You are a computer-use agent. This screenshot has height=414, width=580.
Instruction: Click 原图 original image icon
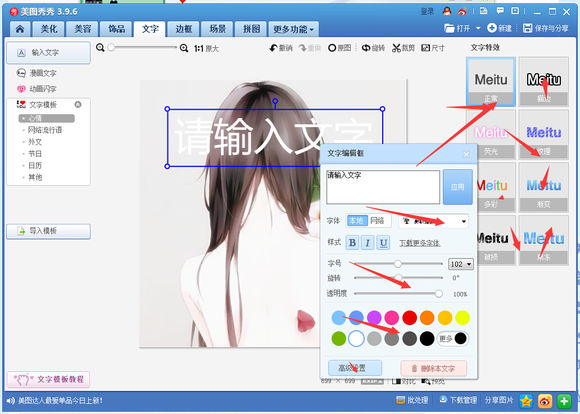(332, 48)
